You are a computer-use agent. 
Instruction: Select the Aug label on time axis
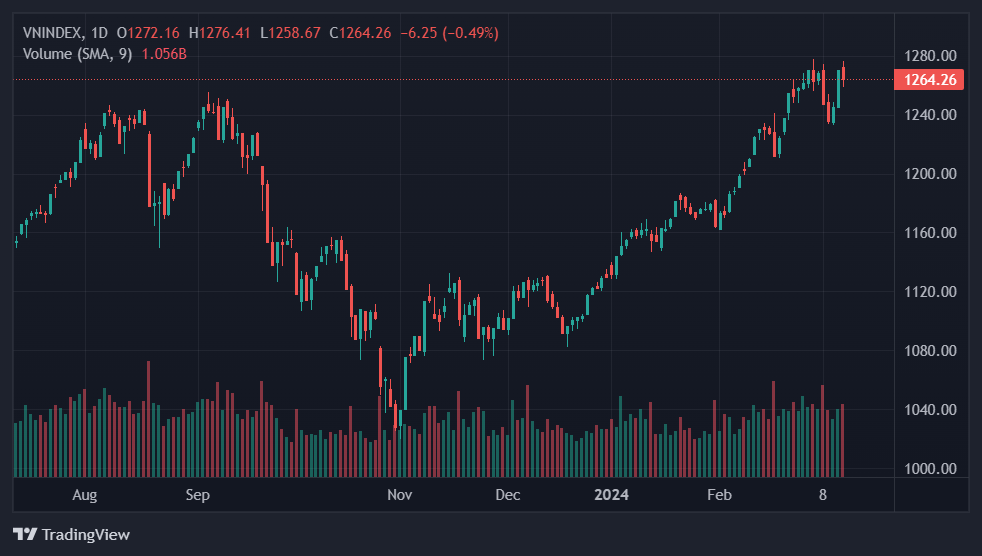(85, 495)
